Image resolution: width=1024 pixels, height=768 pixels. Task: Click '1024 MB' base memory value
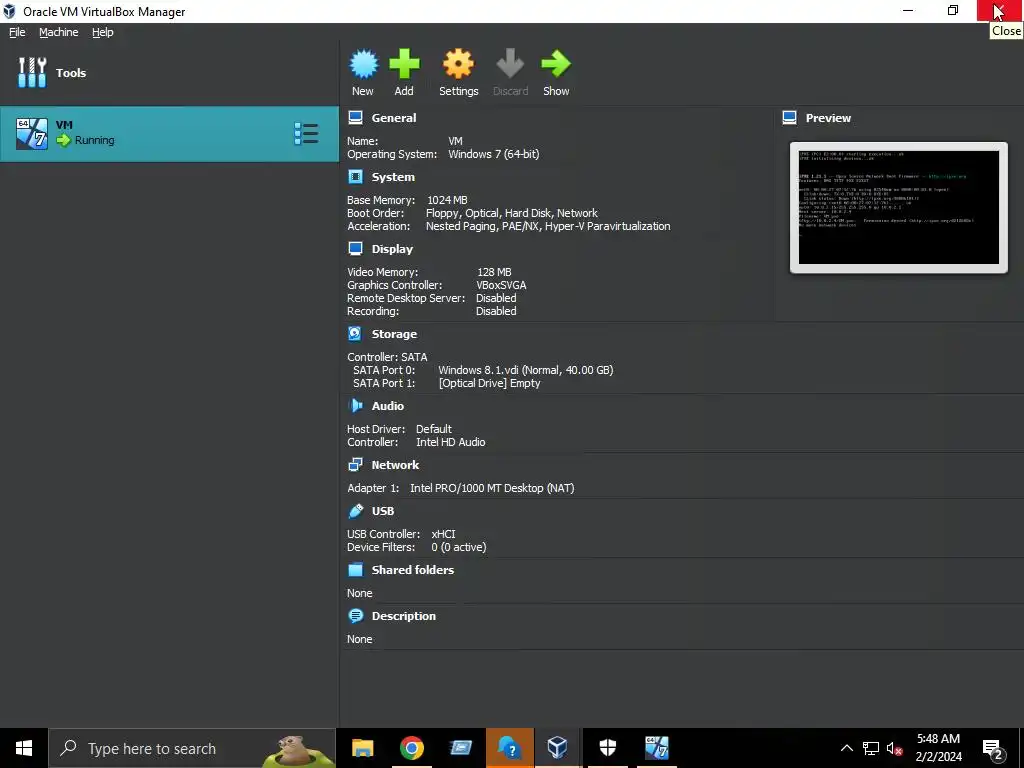tap(447, 200)
